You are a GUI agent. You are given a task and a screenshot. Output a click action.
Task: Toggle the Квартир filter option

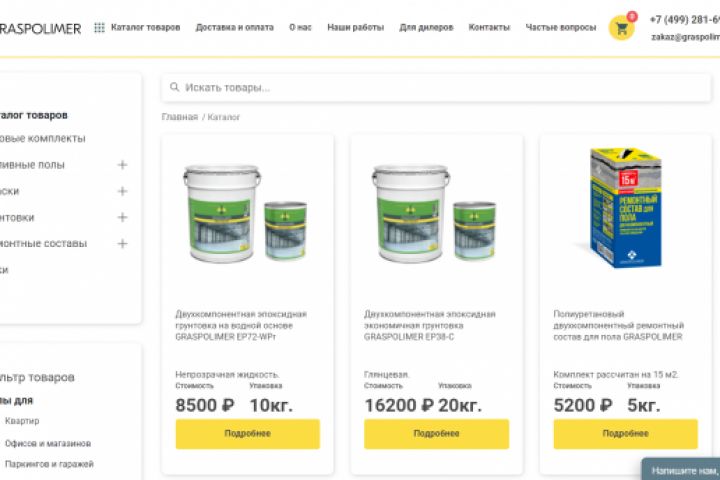click(x=22, y=421)
